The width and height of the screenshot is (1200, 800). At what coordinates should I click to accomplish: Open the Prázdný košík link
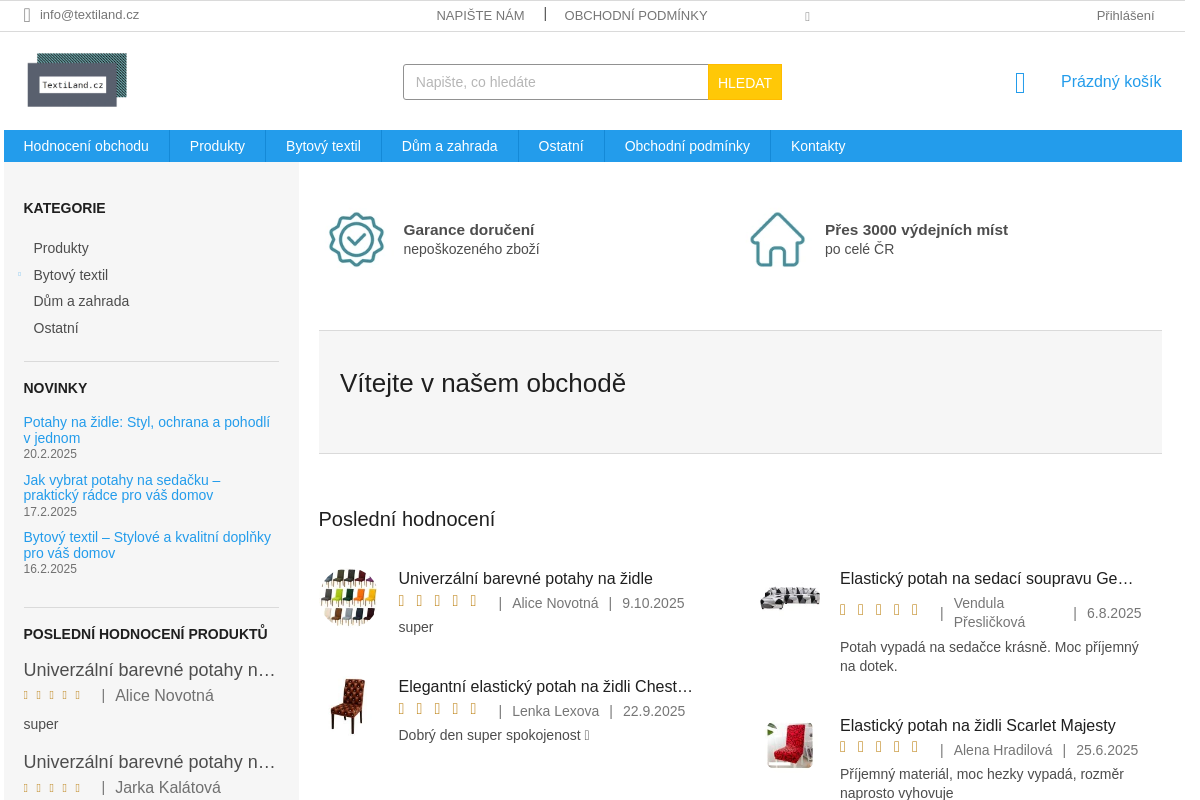[1110, 81]
